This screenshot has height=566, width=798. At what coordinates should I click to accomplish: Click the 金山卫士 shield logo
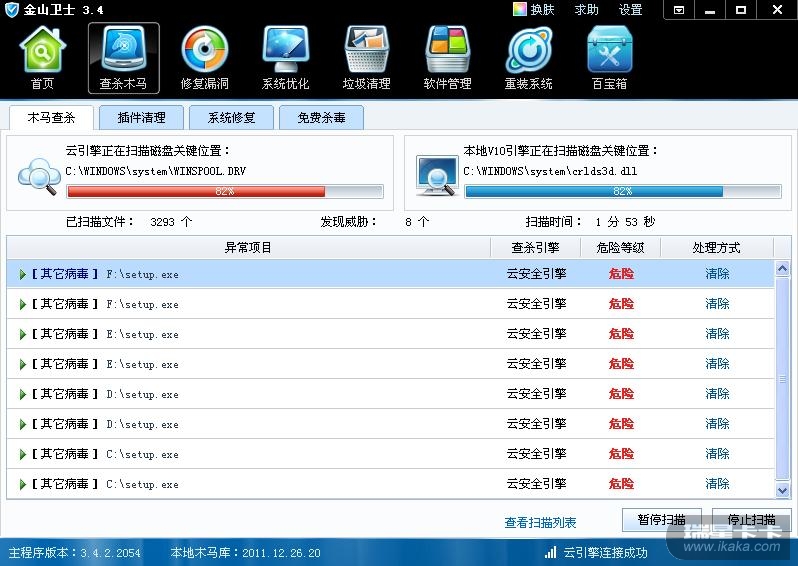pos(11,10)
